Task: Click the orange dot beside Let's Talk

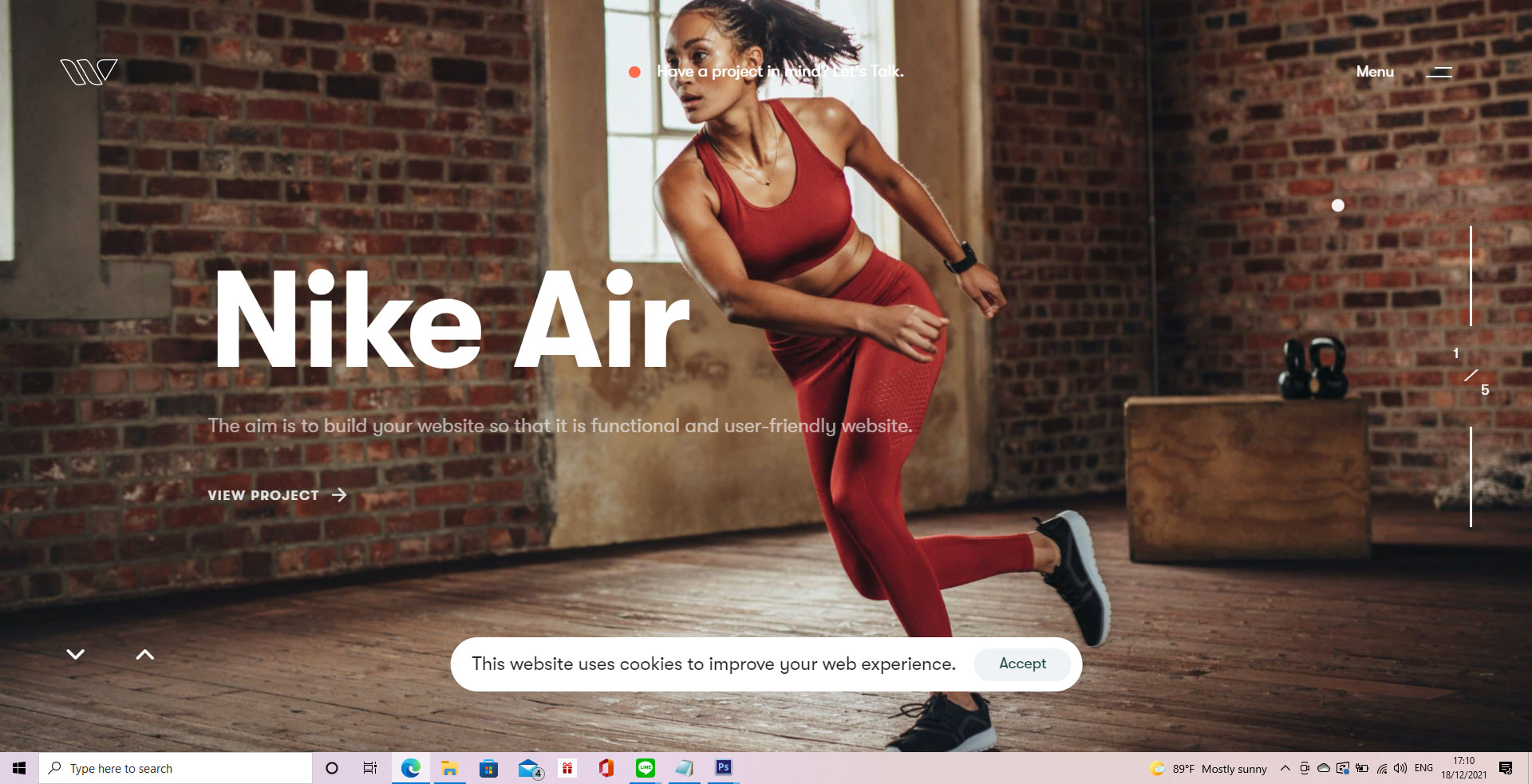Action: click(x=634, y=72)
